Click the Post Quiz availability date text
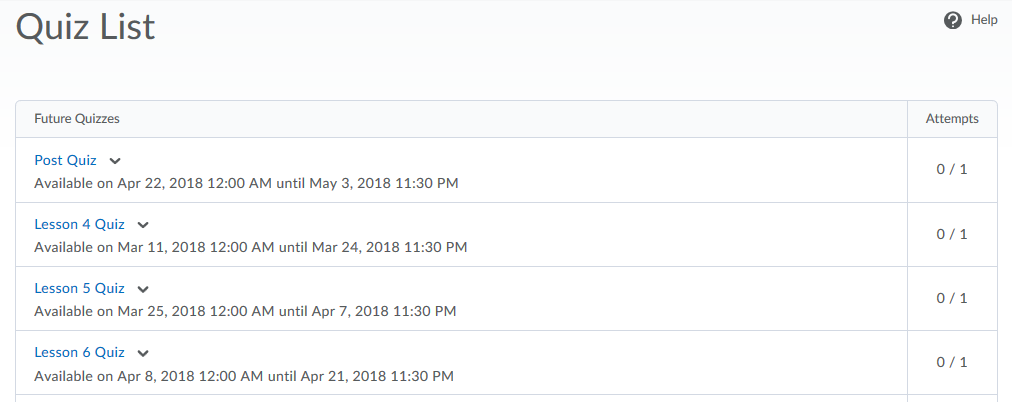This screenshot has width=1012, height=402. (246, 184)
